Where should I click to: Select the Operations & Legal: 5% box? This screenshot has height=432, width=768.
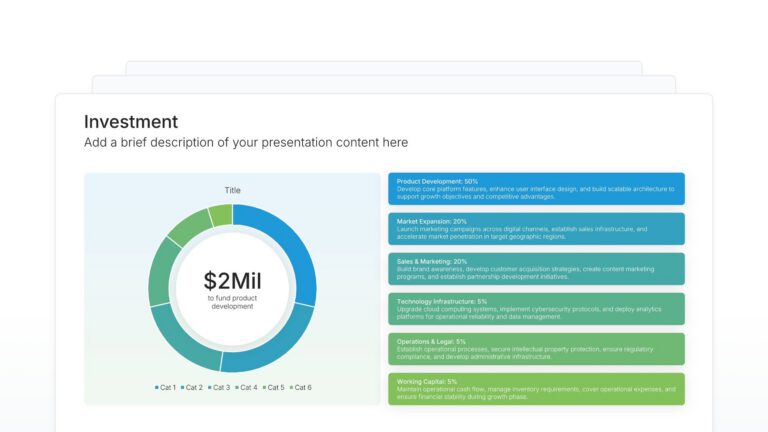(x=536, y=349)
